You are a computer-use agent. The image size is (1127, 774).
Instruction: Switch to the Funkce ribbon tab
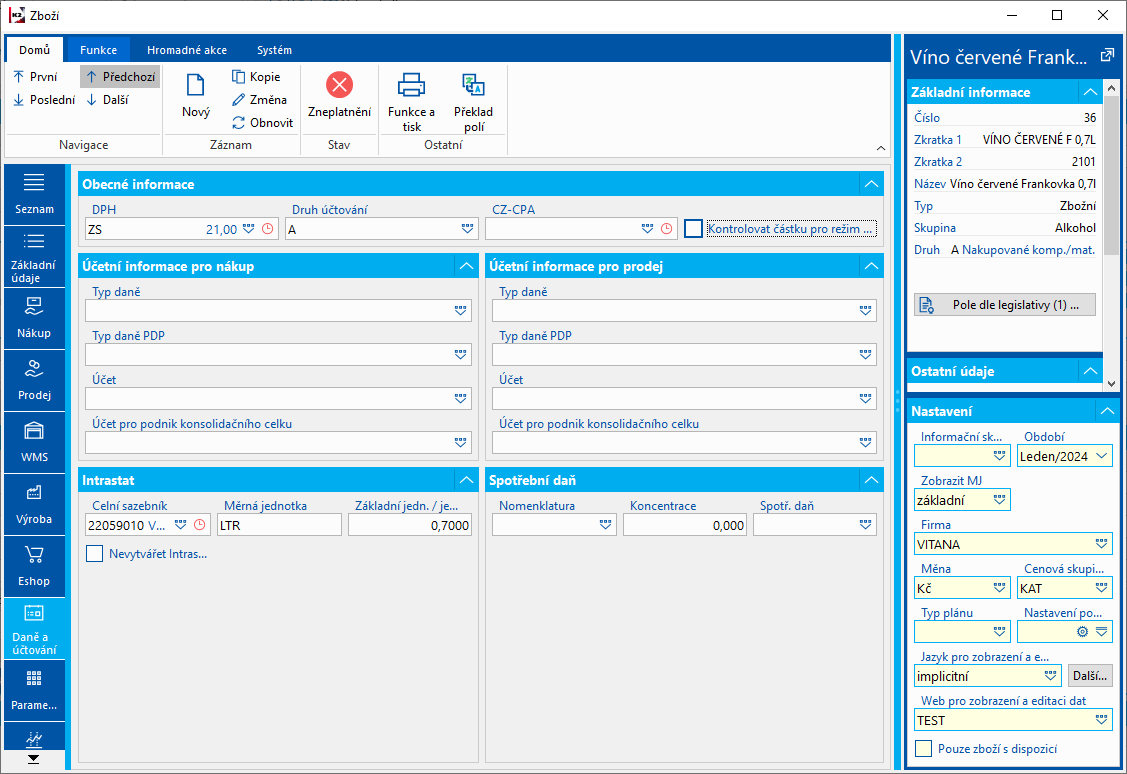click(x=98, y=50)
